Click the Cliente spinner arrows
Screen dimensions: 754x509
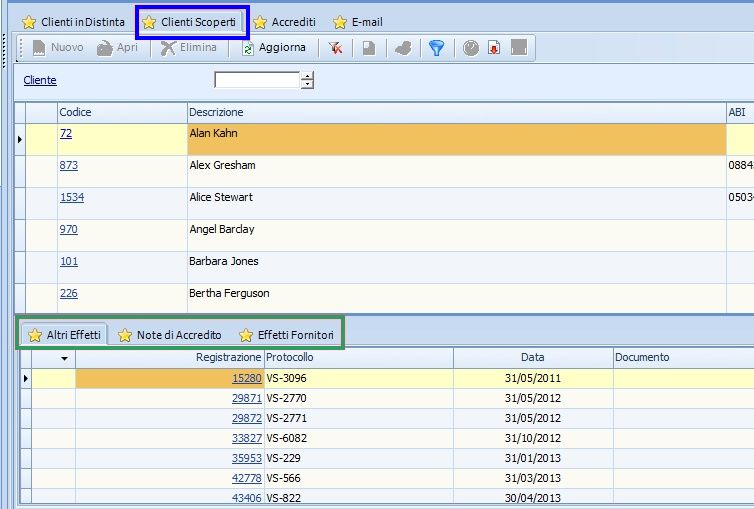click(307, 81)
